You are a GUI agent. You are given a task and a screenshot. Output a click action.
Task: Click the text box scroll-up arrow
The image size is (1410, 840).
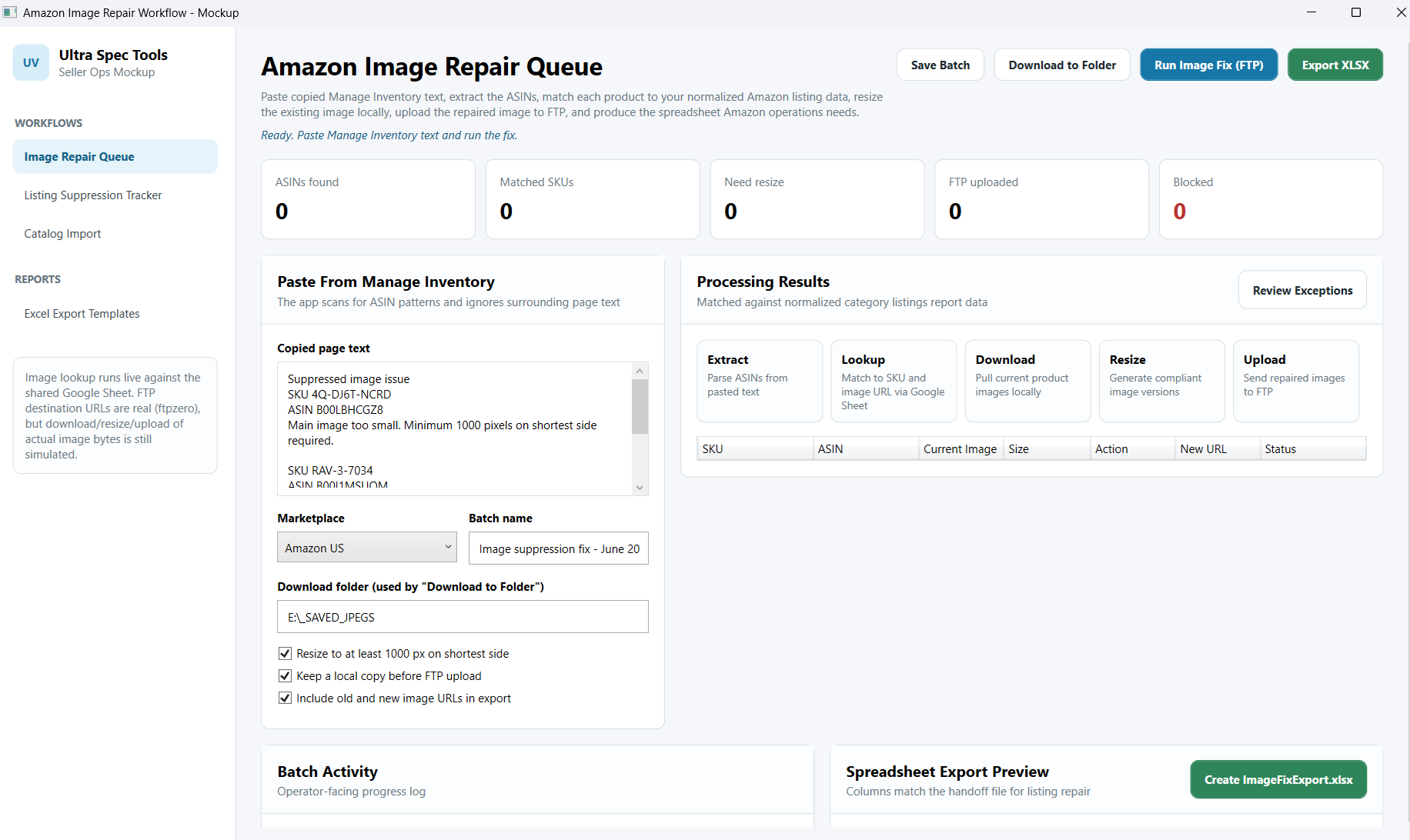coord(640,371)
